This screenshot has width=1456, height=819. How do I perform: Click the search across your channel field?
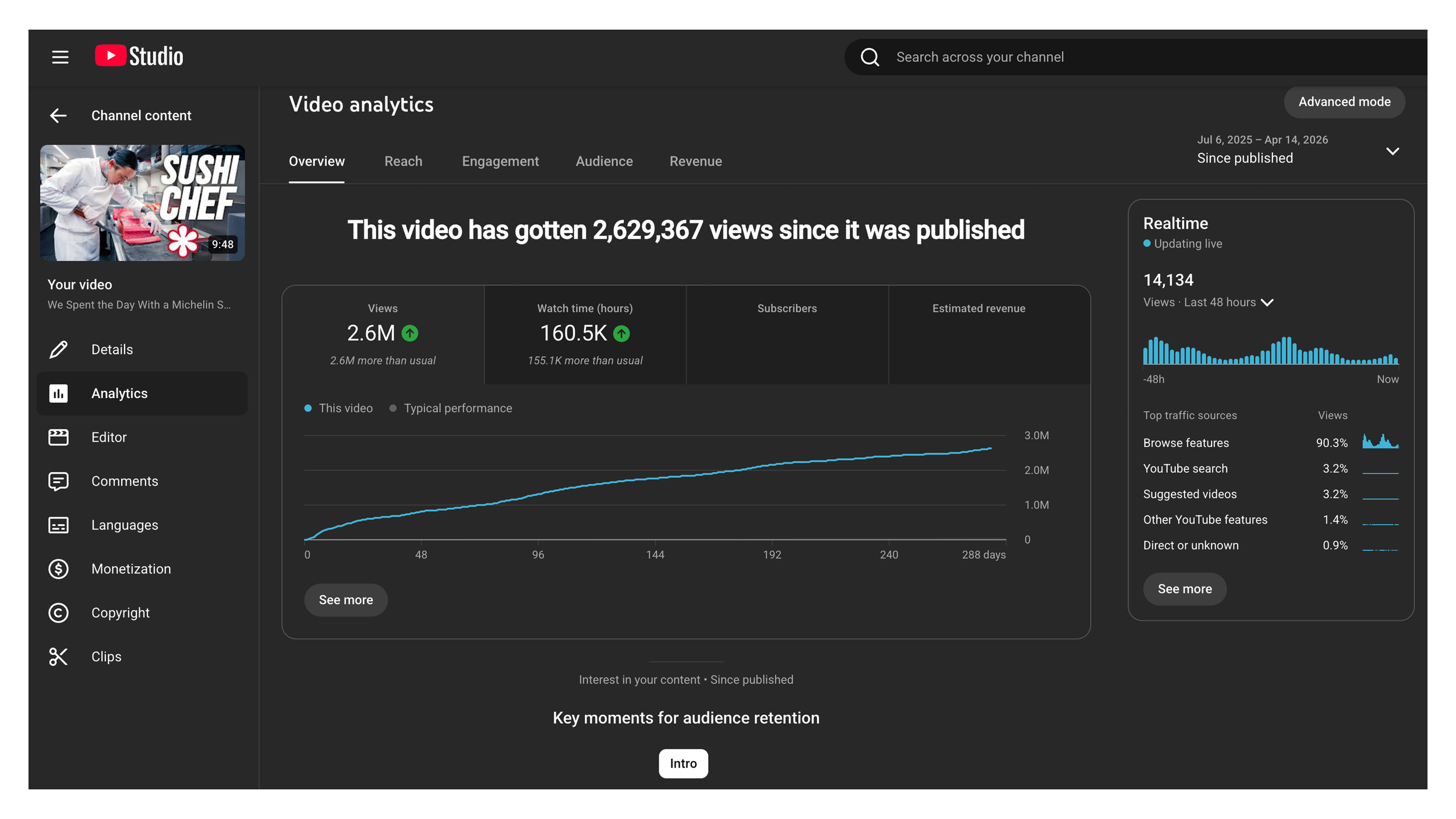coord(1107,57)
